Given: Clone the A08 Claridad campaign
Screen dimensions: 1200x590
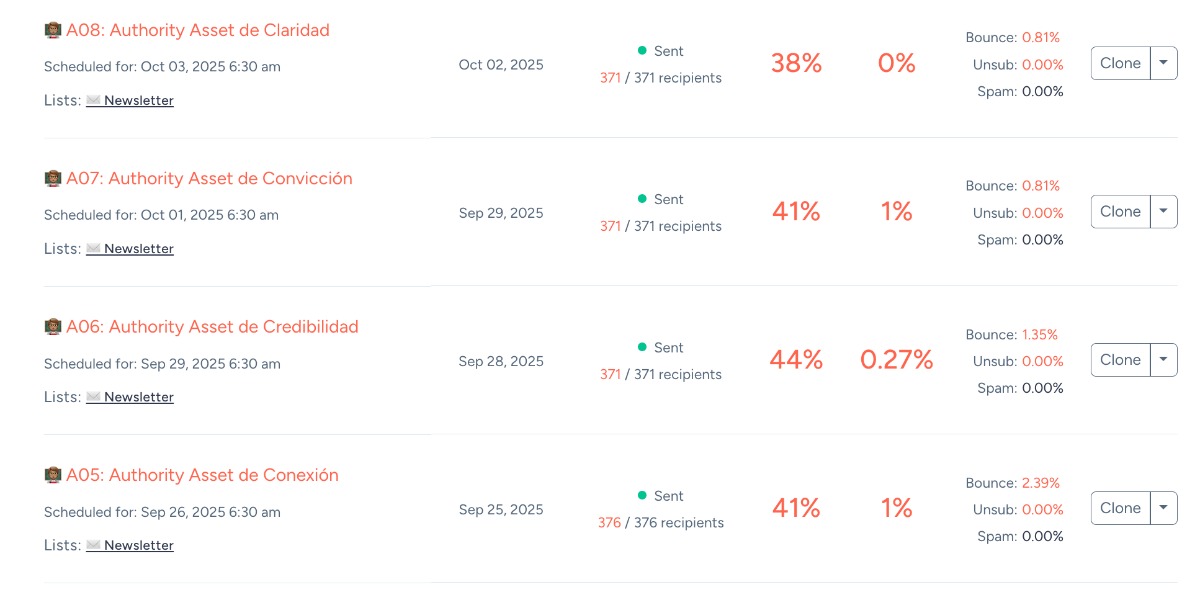Looking at the screenshot, I should [x=1120, y=63].
